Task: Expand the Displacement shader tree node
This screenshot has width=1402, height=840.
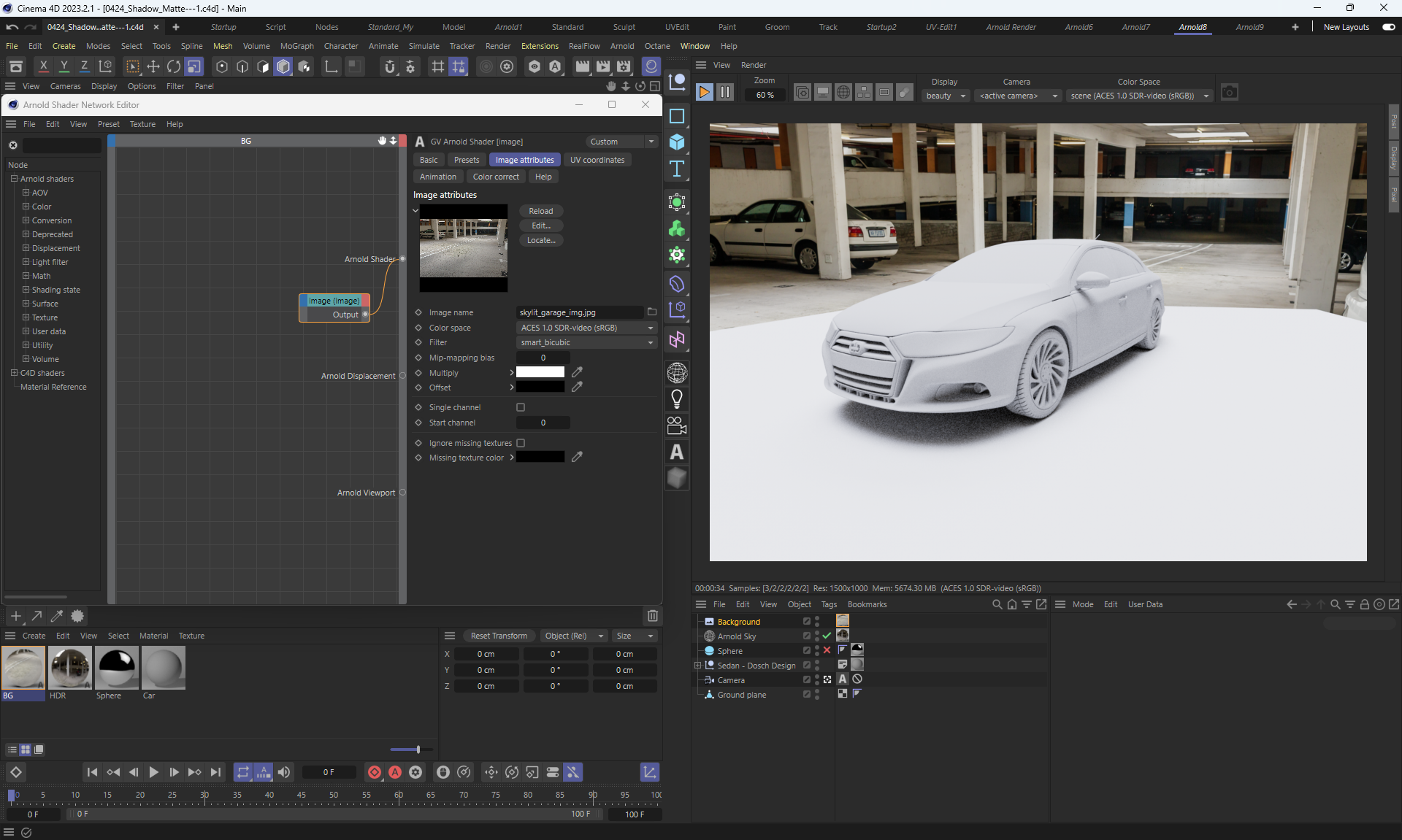Action: [26, 248]
